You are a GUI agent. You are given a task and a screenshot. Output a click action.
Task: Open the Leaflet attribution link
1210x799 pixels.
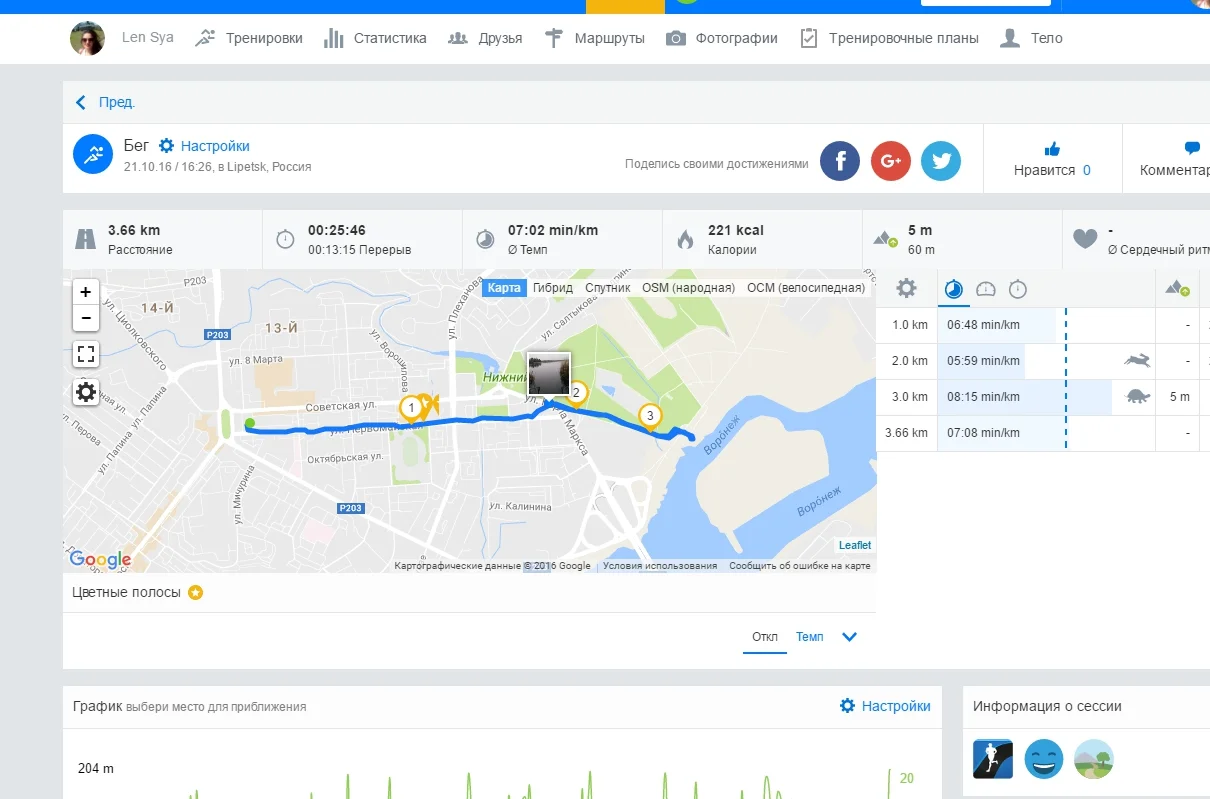[855, 545]
